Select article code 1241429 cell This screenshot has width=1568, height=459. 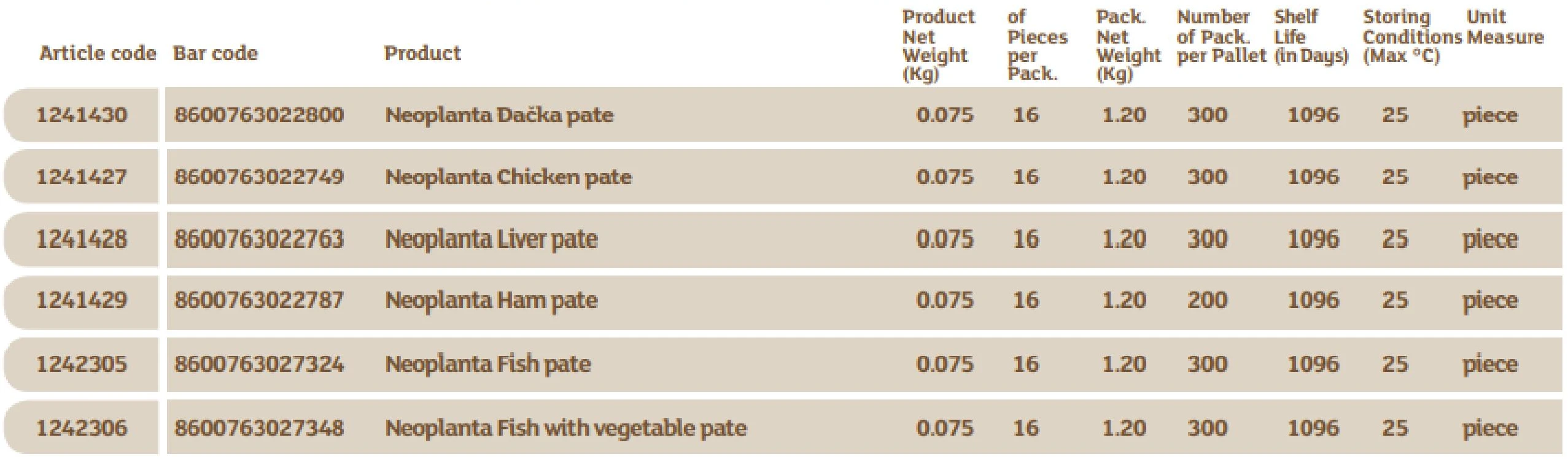[x=81, y=301]
